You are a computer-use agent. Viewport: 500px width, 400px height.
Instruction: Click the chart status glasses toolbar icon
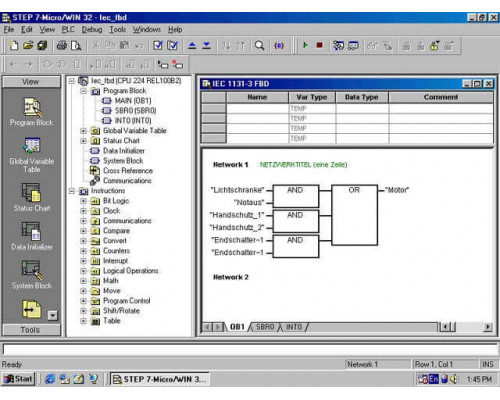pyautogui.click(x=353, y=45)
